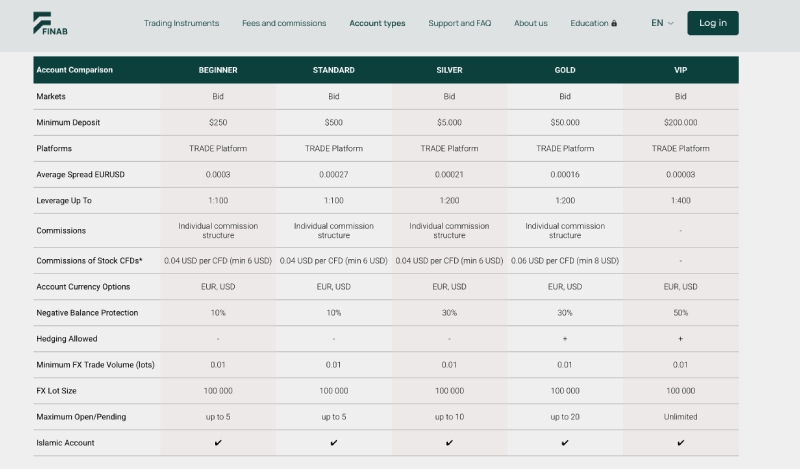Click the 0.0003 average spread value
800x469 pixels.
pos(218,175)
